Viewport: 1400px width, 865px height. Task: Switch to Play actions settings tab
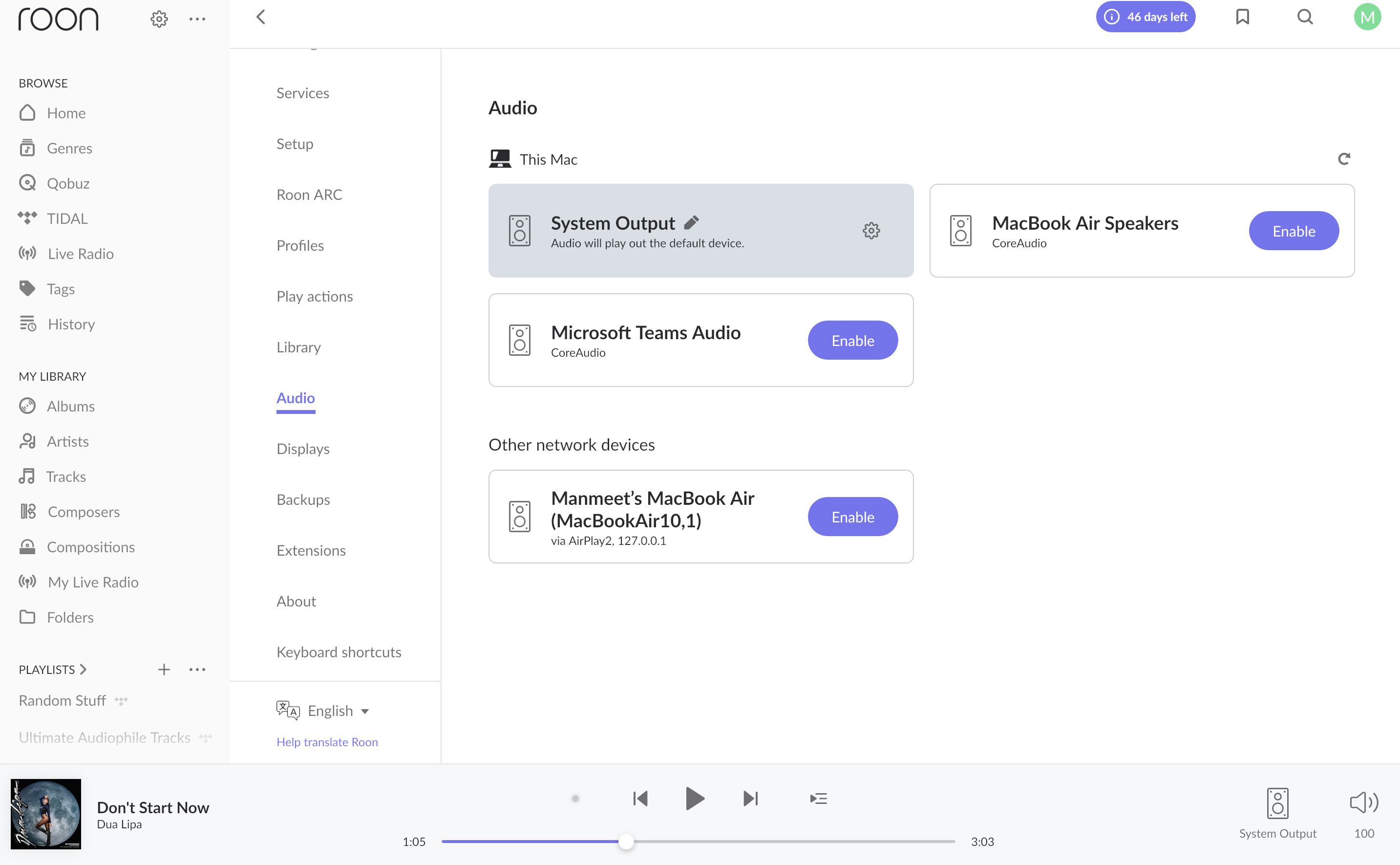click(x=315, y=296)
